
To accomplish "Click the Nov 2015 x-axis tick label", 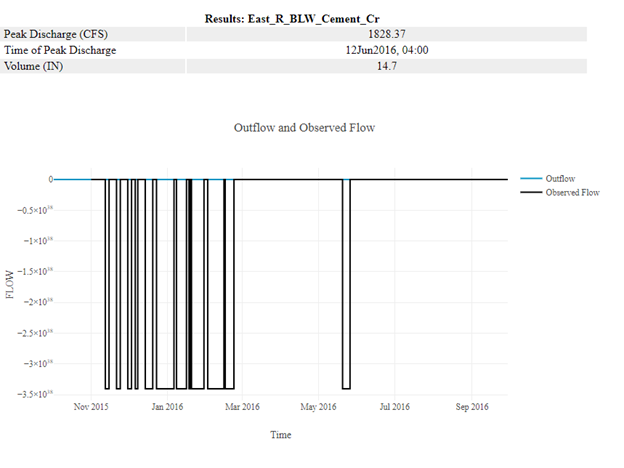I will tap(91, 407).
